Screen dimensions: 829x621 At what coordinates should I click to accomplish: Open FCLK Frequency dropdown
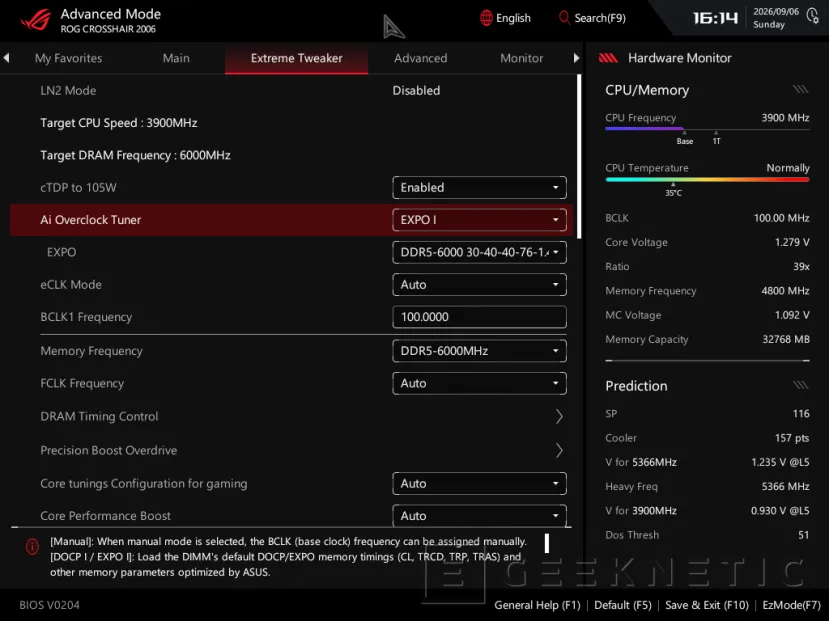(480, 383)
